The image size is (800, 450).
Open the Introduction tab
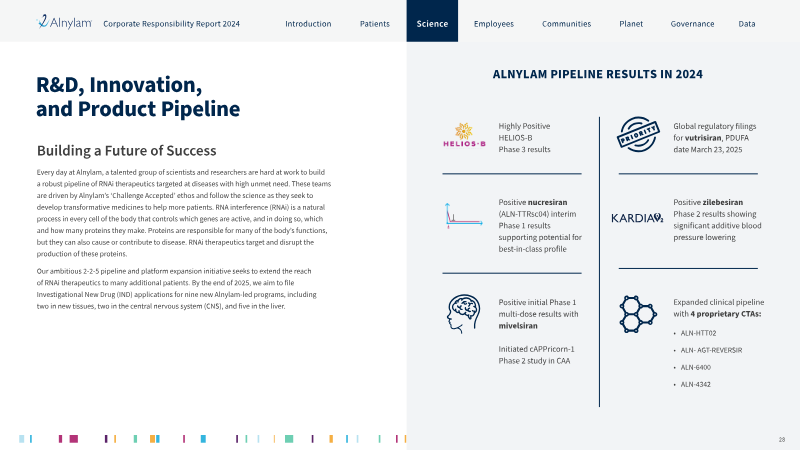308,23
